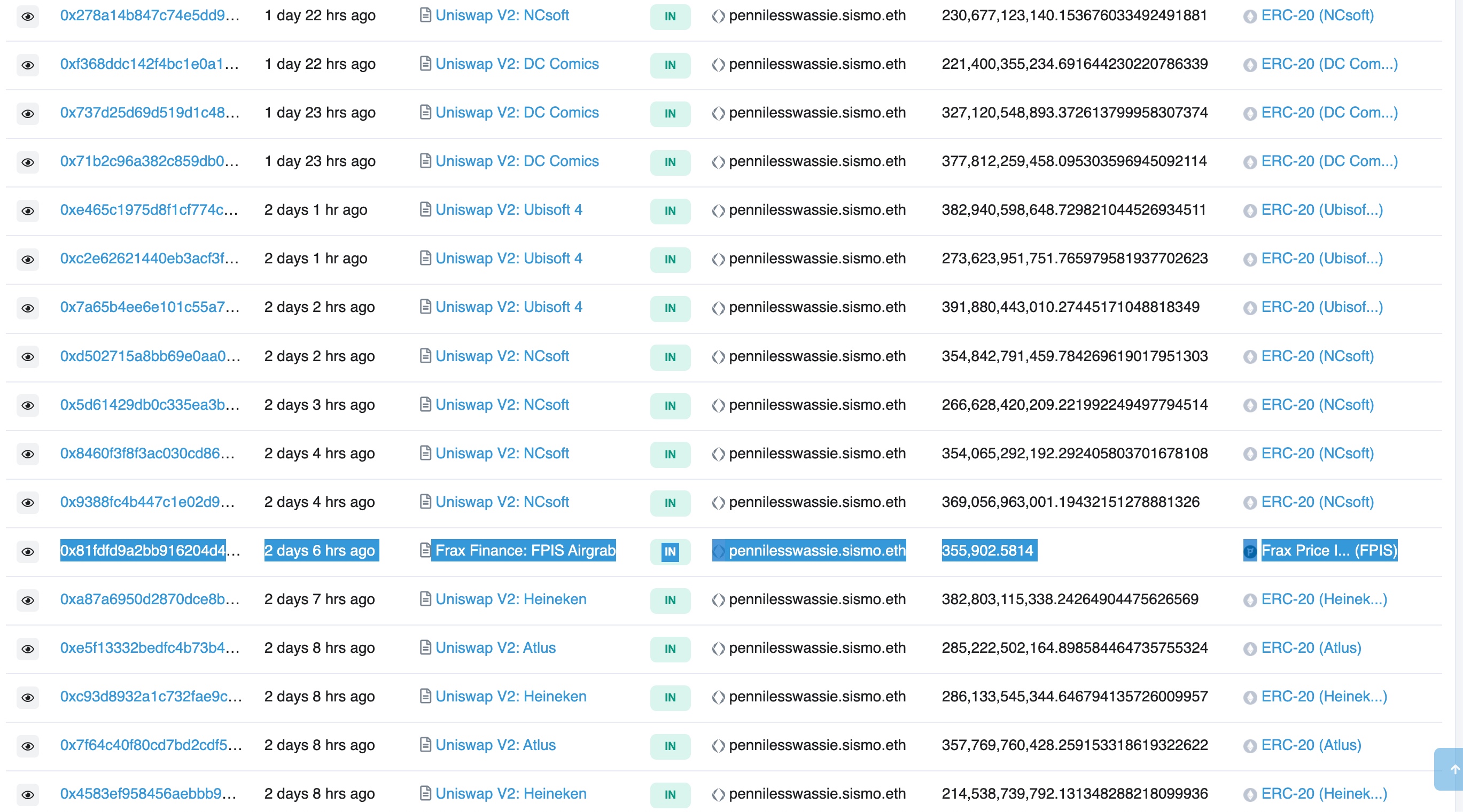Open the ERC-20 (Heinek...) token in row 0x4583ef958456aebbb9
This screenshot has height=812, width=1463.
[x=1325, y=794]
